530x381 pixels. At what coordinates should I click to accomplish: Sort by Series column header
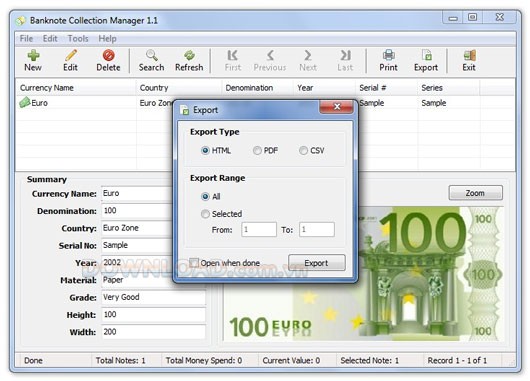[449, 88]
